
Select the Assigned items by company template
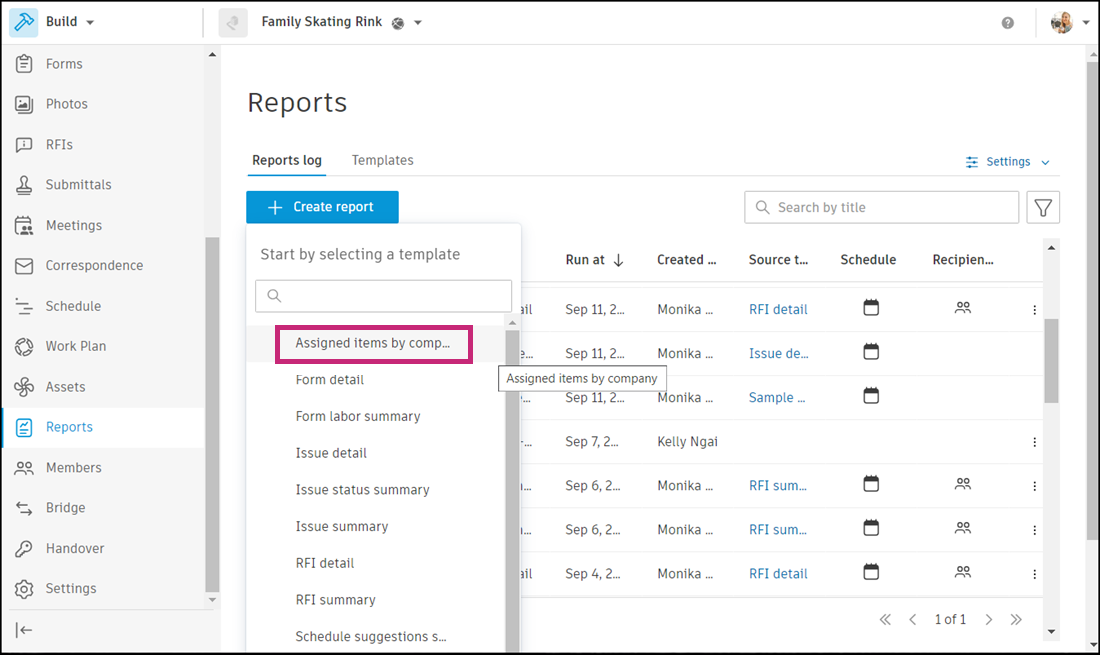coord(372,343)
